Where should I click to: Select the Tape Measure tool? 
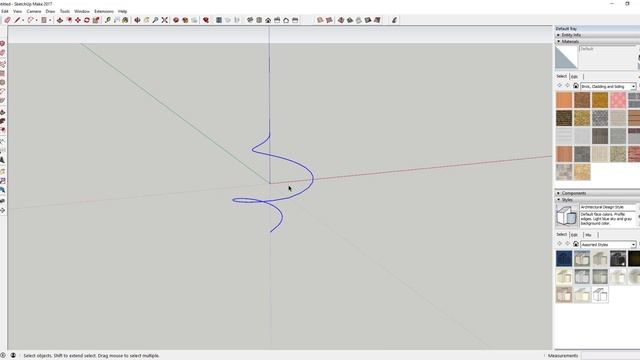pos(108,20)
